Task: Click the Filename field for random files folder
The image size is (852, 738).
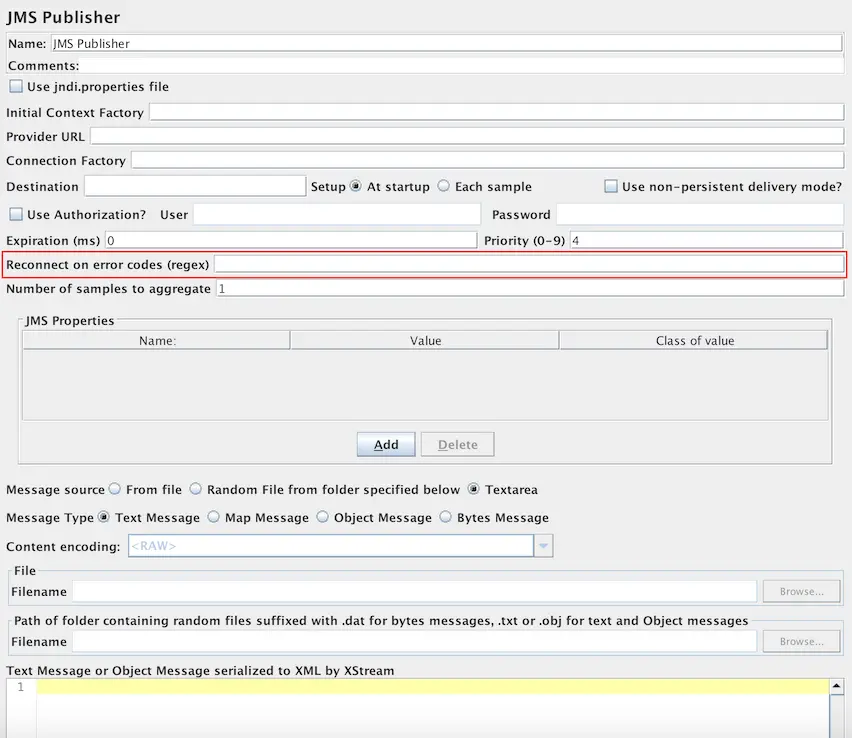Action: [415, 641]
